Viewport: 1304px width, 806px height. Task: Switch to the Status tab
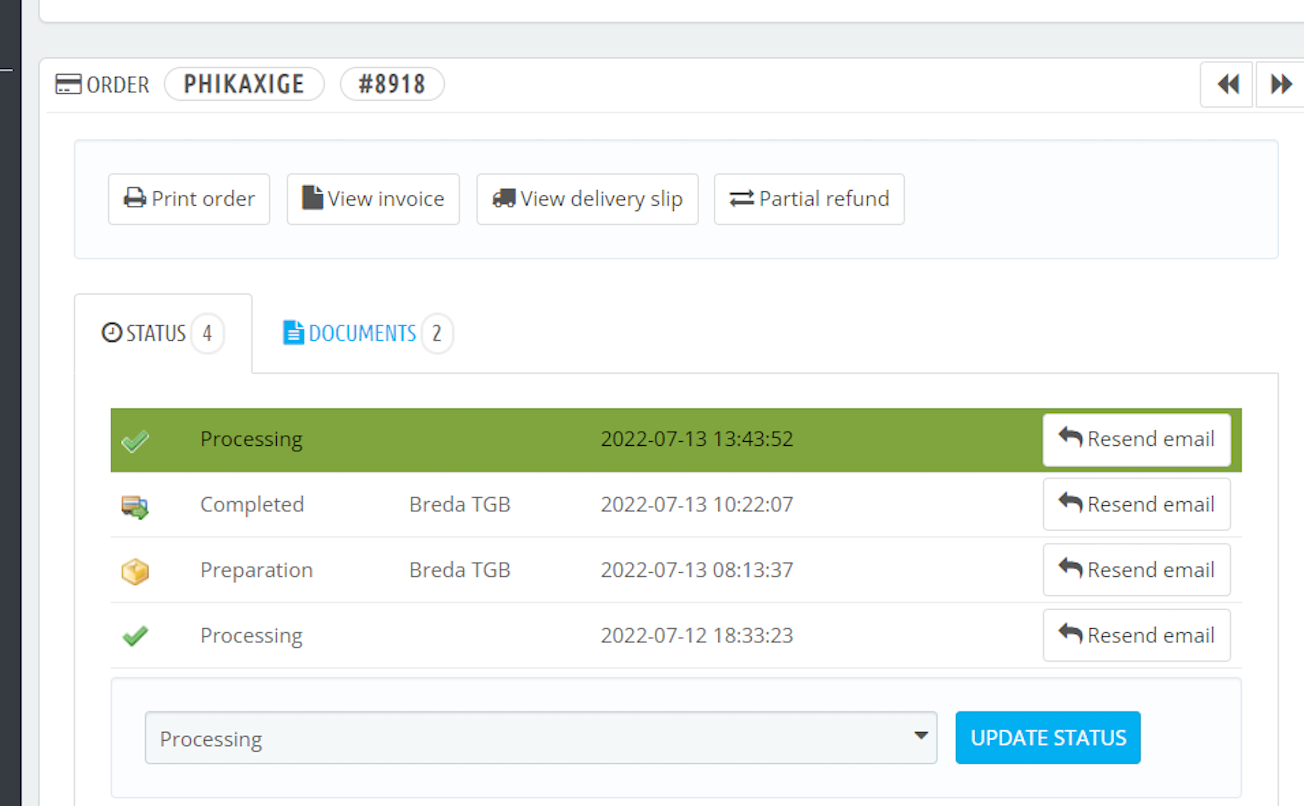pyautogui.click(x=163, y=333)
